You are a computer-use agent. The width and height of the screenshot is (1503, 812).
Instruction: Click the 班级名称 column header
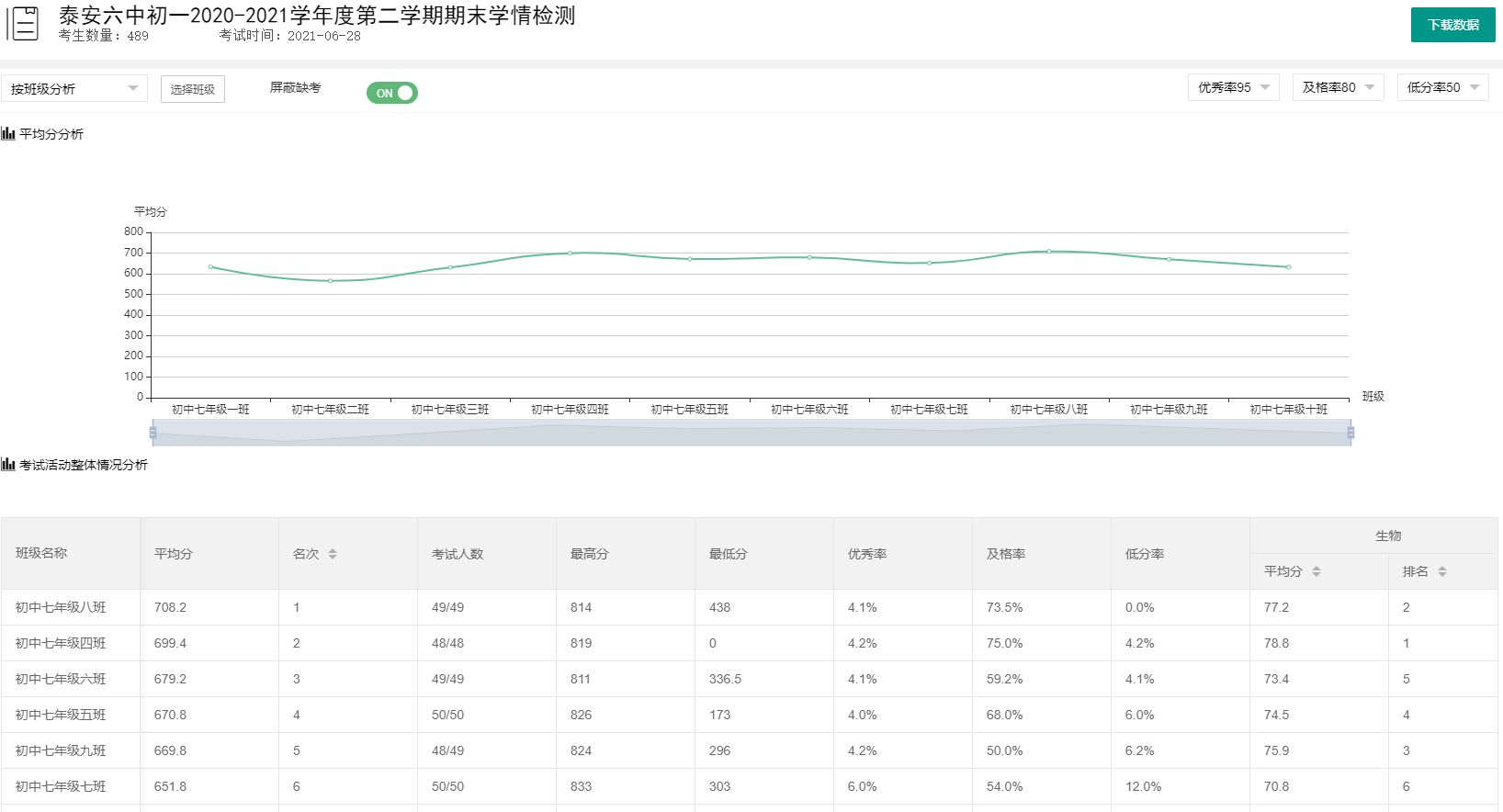(71, 553)
